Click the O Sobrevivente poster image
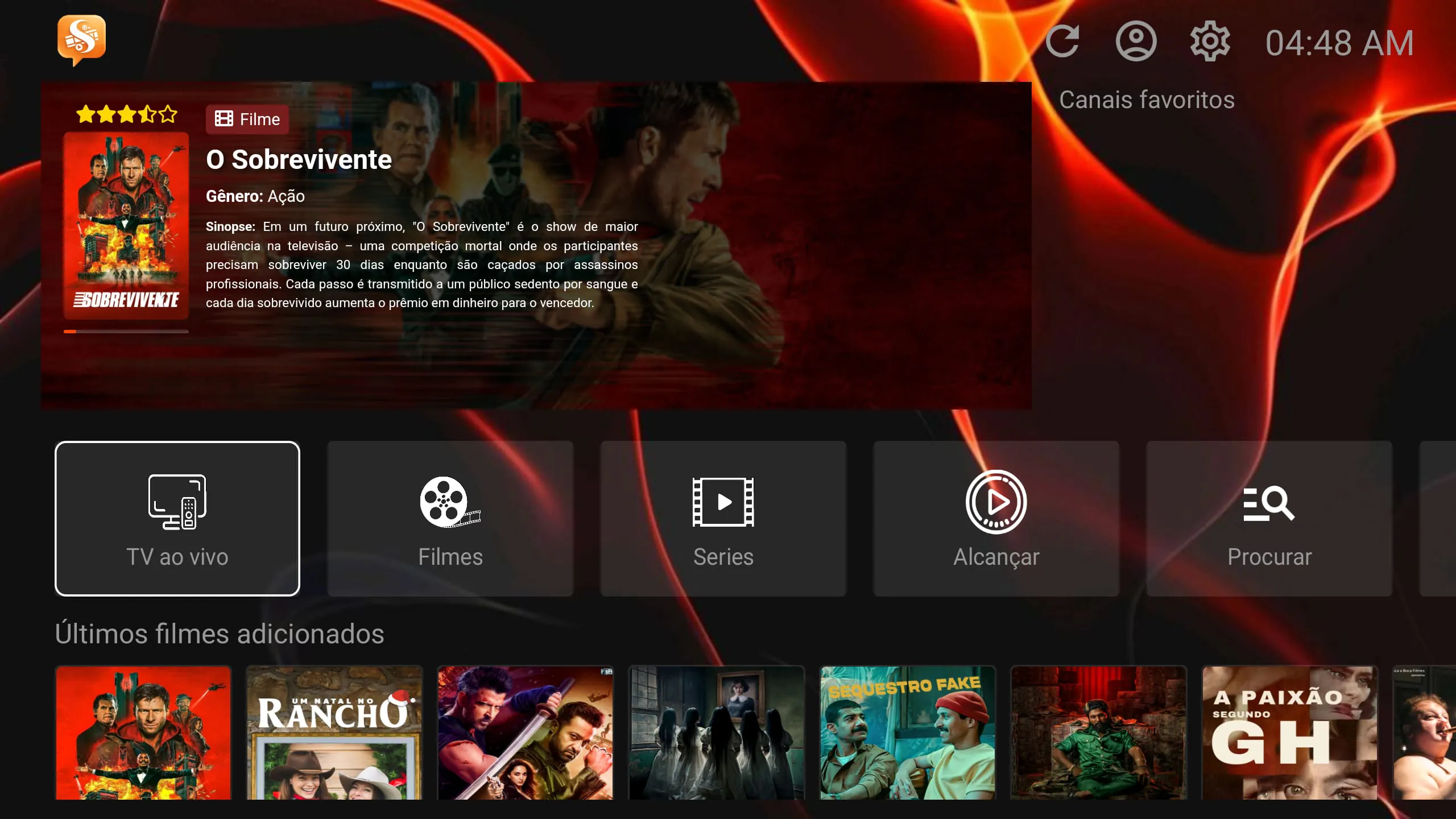Screen dimensions: 1456x819 (x=126, y=225)
